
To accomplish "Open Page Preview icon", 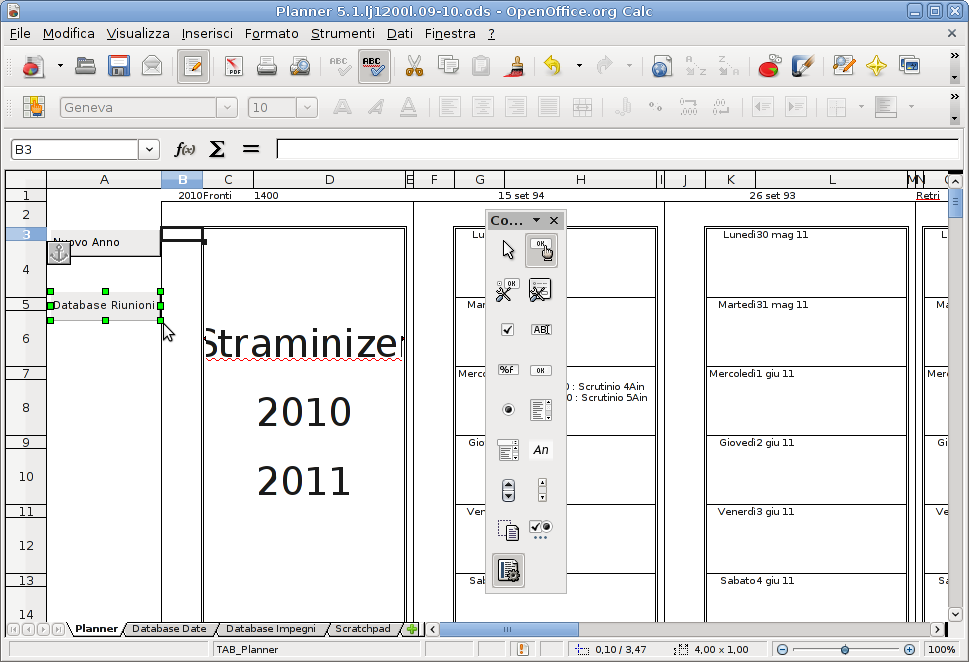I will (x=300, y=66).
